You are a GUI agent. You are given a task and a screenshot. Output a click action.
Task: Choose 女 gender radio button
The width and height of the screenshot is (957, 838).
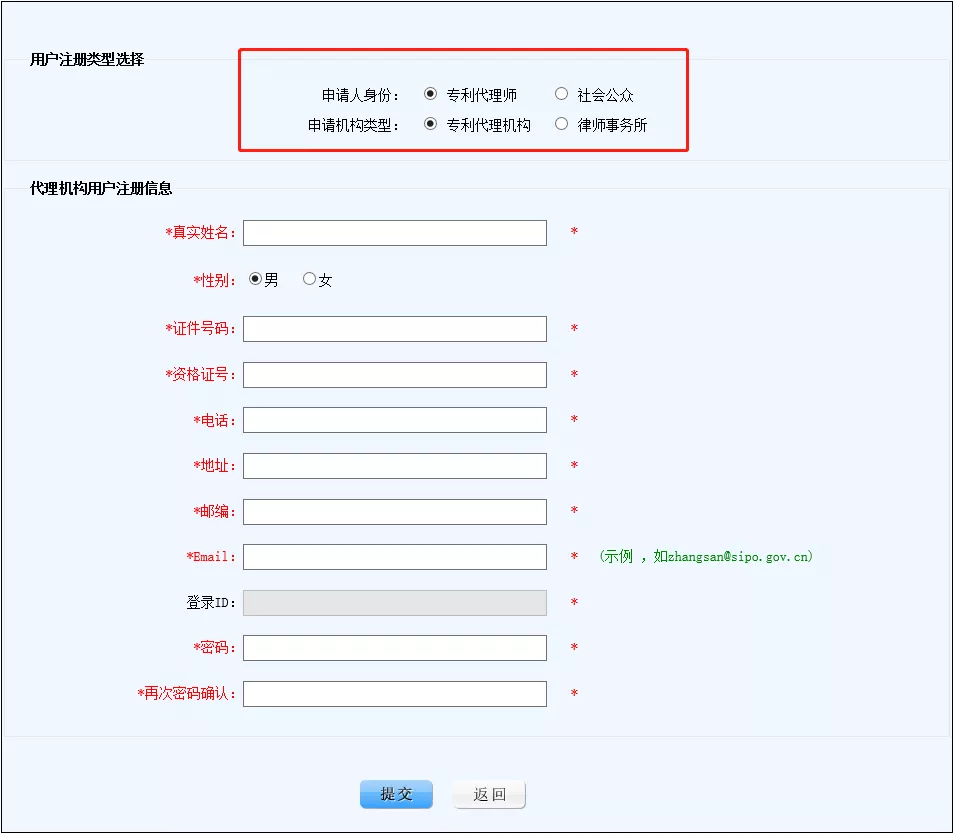point(309,279)
